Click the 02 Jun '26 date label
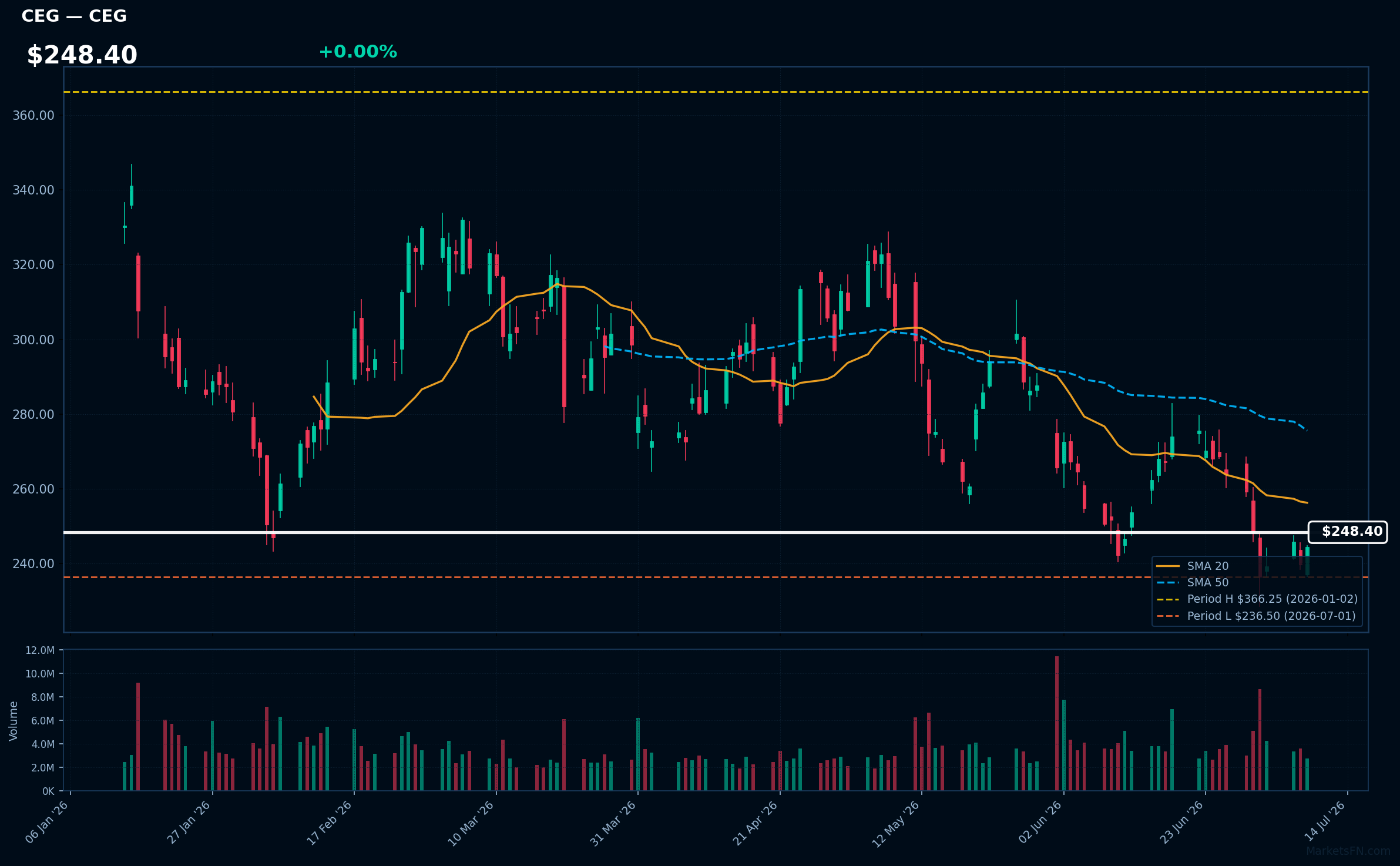The image size is (1400, 866). point(1040,822)
